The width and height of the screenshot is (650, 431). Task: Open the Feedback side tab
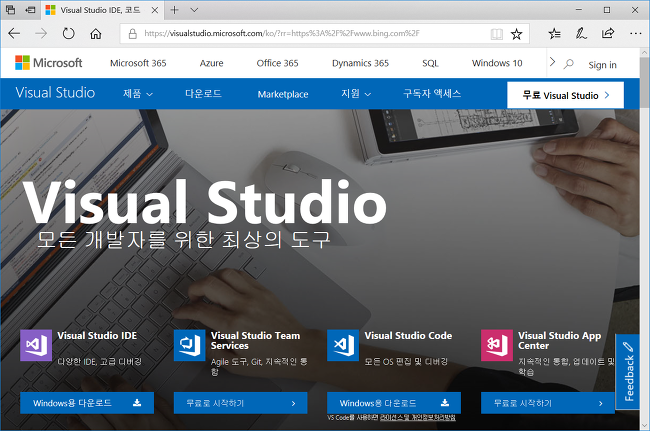(x=628, y=371)
